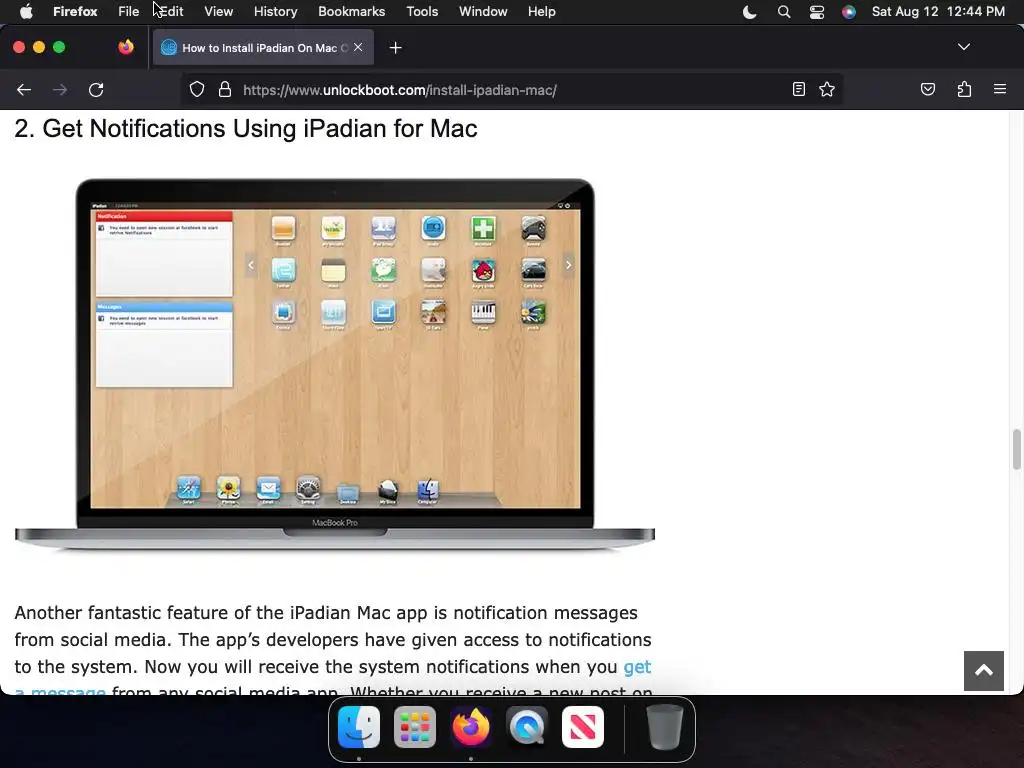The height and width of the screenshot is (768, 1024).
Task: Follow the 'get' hyperlink in paragraph
Action: click(637, 667)
